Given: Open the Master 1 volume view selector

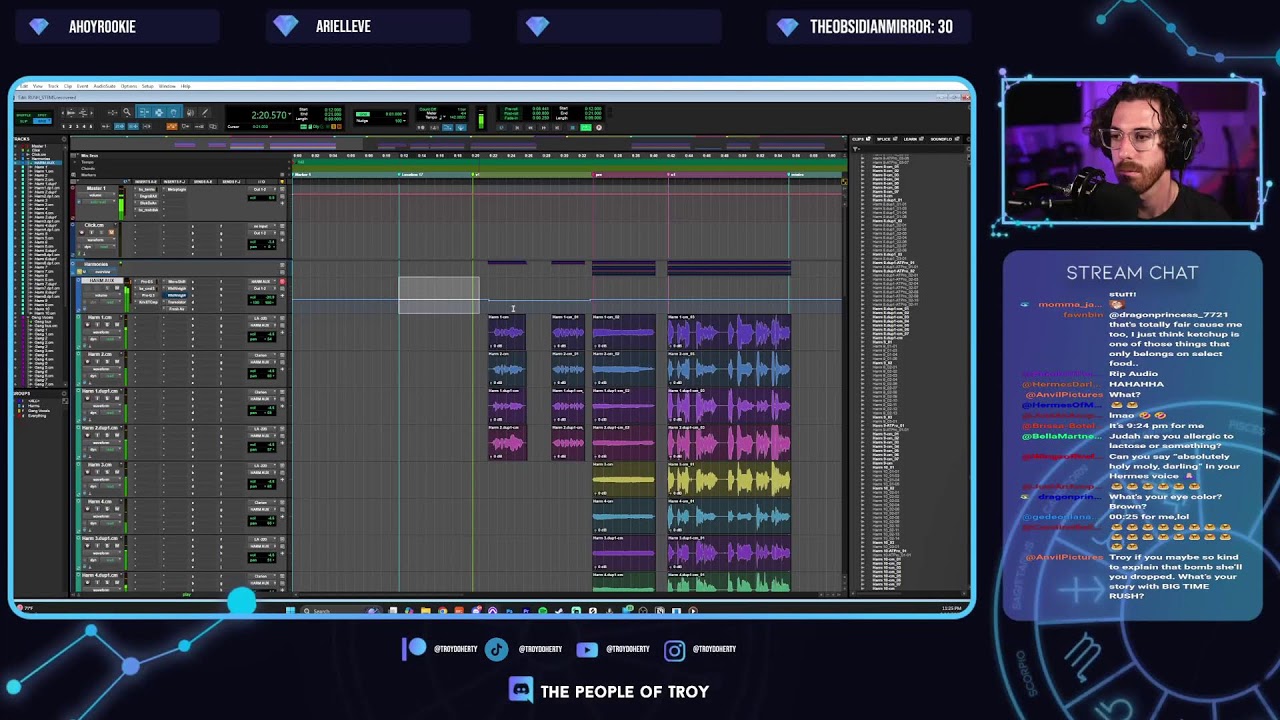Looking at the screenshot, I should click(x=95, y=196).
